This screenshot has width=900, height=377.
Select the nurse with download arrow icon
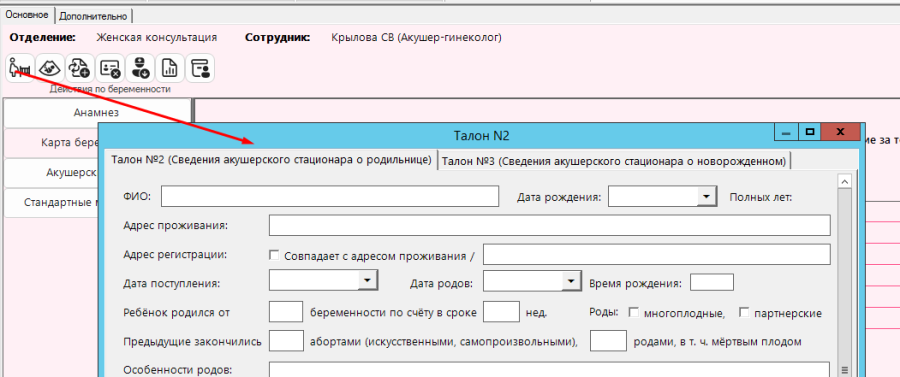pos(139,69)
